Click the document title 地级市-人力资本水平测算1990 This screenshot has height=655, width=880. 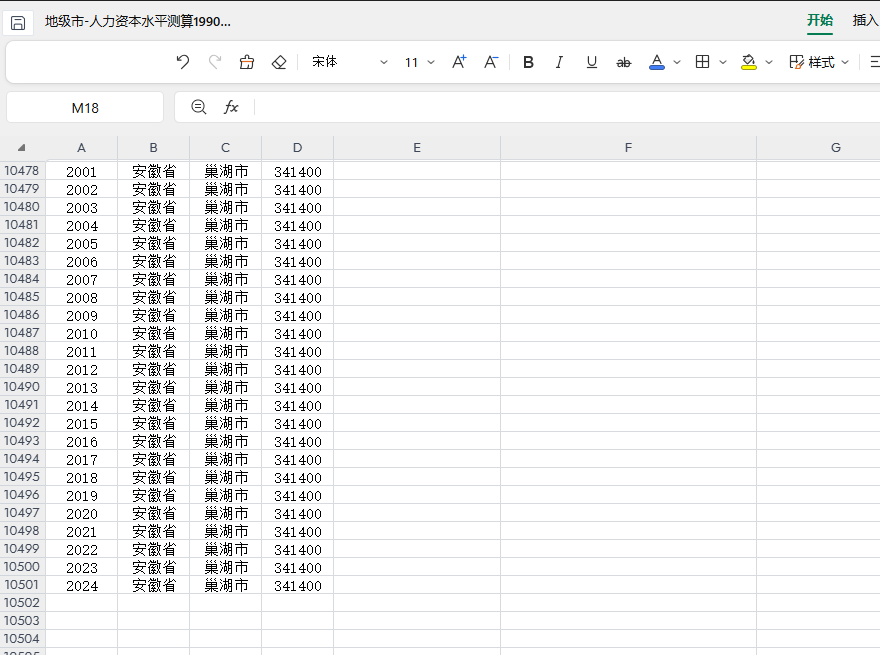point(138,22)
